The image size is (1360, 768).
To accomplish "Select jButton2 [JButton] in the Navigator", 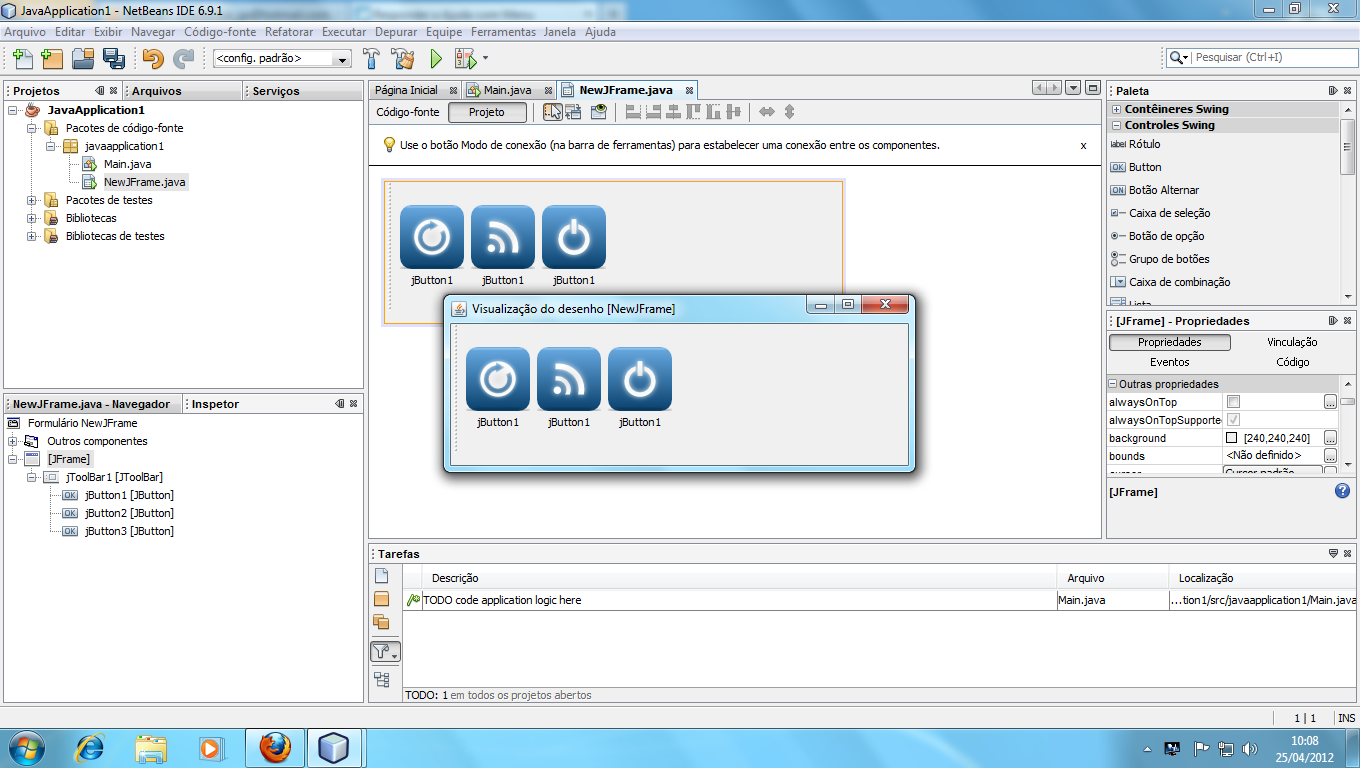I will tap(129, 513).
